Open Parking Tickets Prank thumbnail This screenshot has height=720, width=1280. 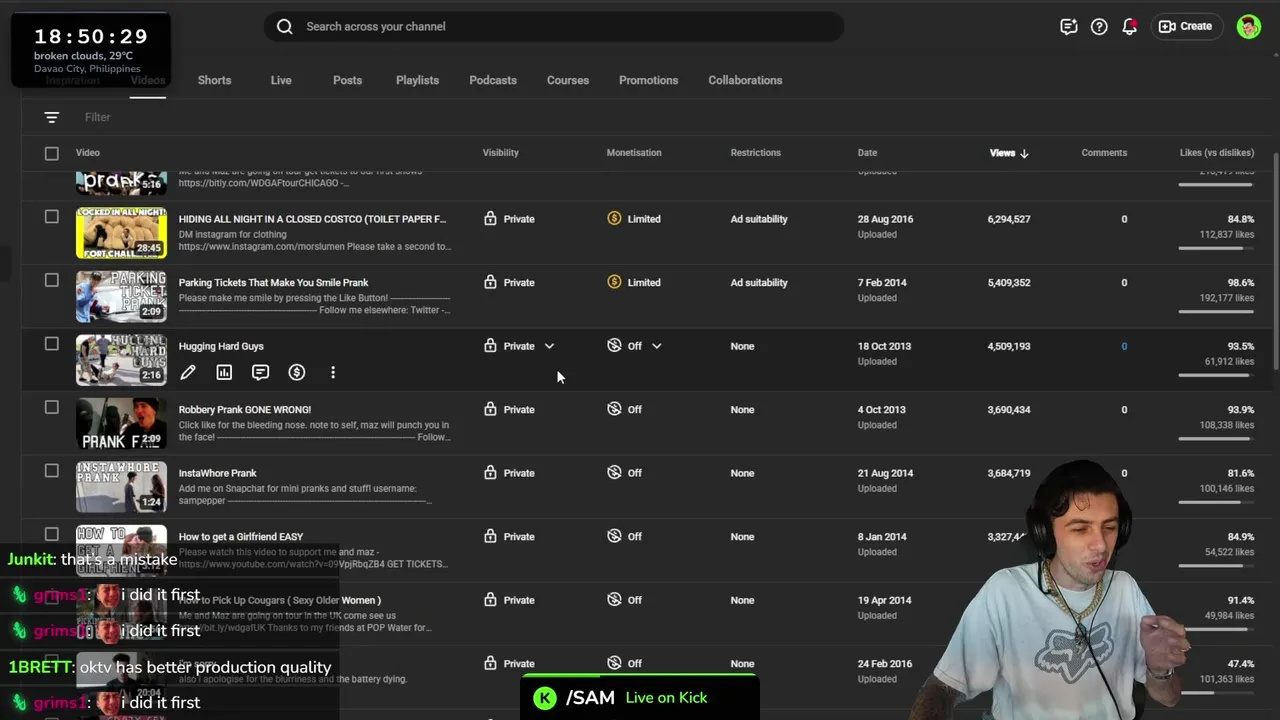pyautogui.click(x=121, y=296)
